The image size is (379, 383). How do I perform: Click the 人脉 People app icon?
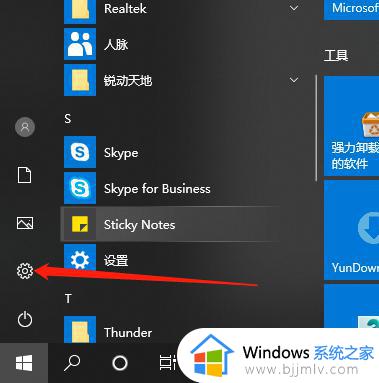click(80, 44)
